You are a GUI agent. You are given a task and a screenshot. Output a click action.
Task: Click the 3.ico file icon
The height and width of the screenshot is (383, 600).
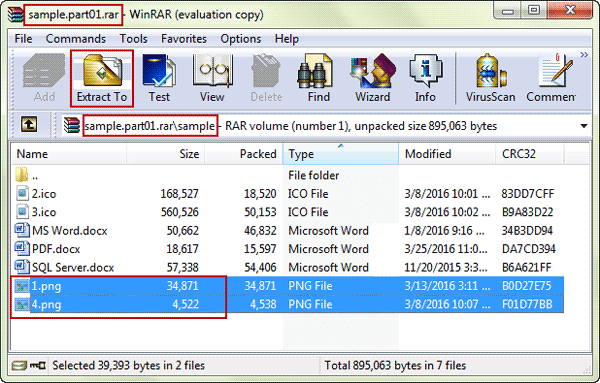coord(22,212)
